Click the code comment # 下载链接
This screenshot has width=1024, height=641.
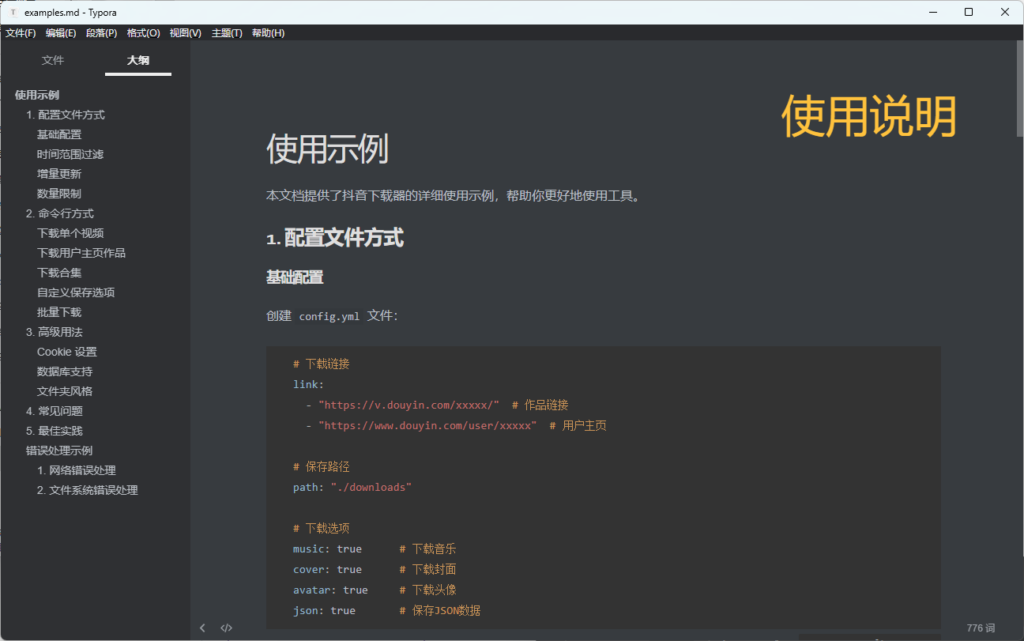321,364
